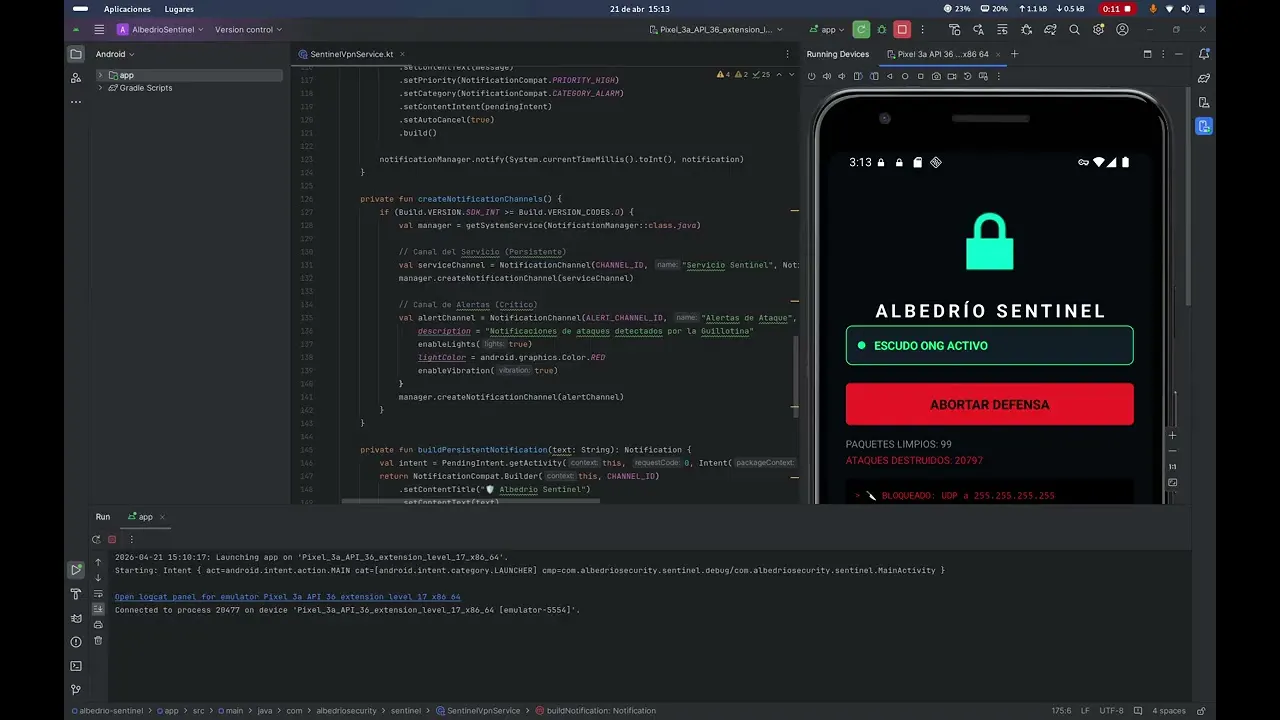Expand Gradle Scripts tree node
Viewport: 1280px width, 720px height.
100,88
